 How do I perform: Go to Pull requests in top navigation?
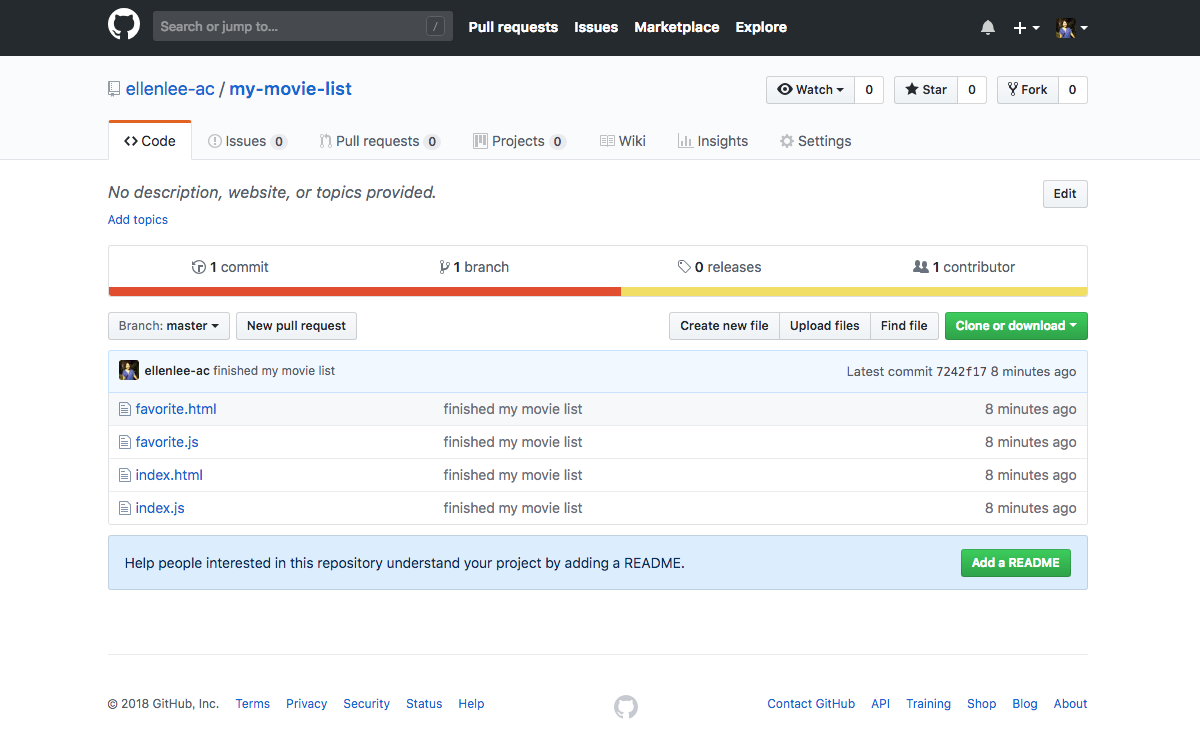(x=513, y=27)
